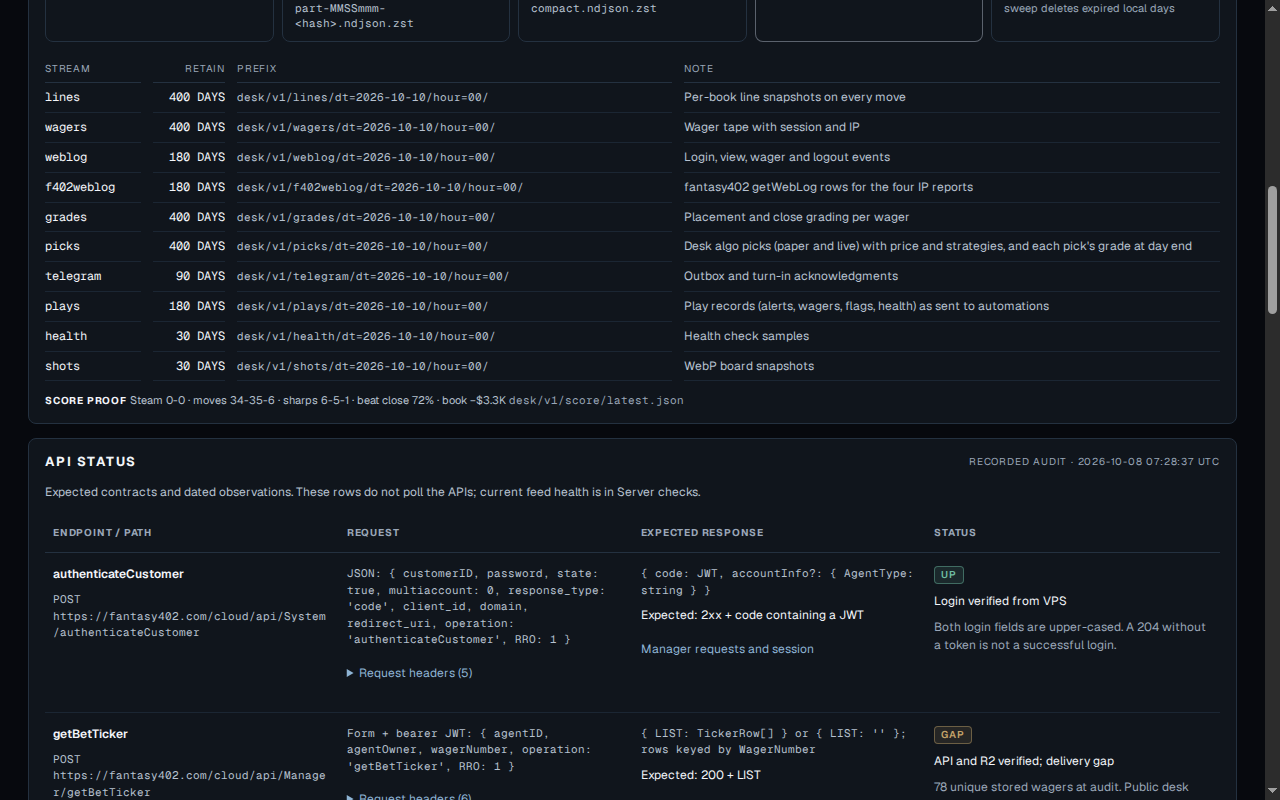
Task: Click the desk/v1/plays prefix path
Action: 362,306
